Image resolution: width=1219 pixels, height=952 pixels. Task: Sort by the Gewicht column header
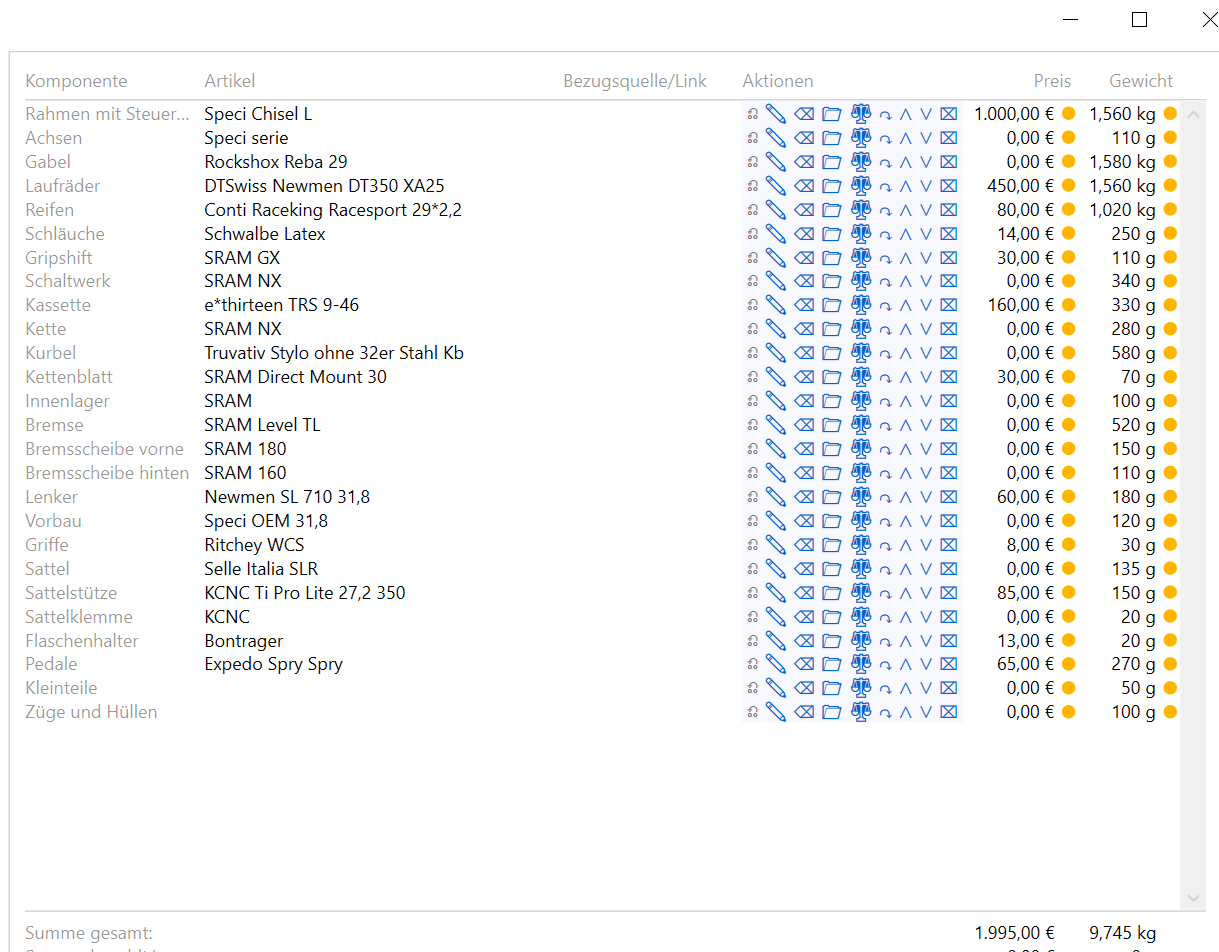[x=1141, y=81]
